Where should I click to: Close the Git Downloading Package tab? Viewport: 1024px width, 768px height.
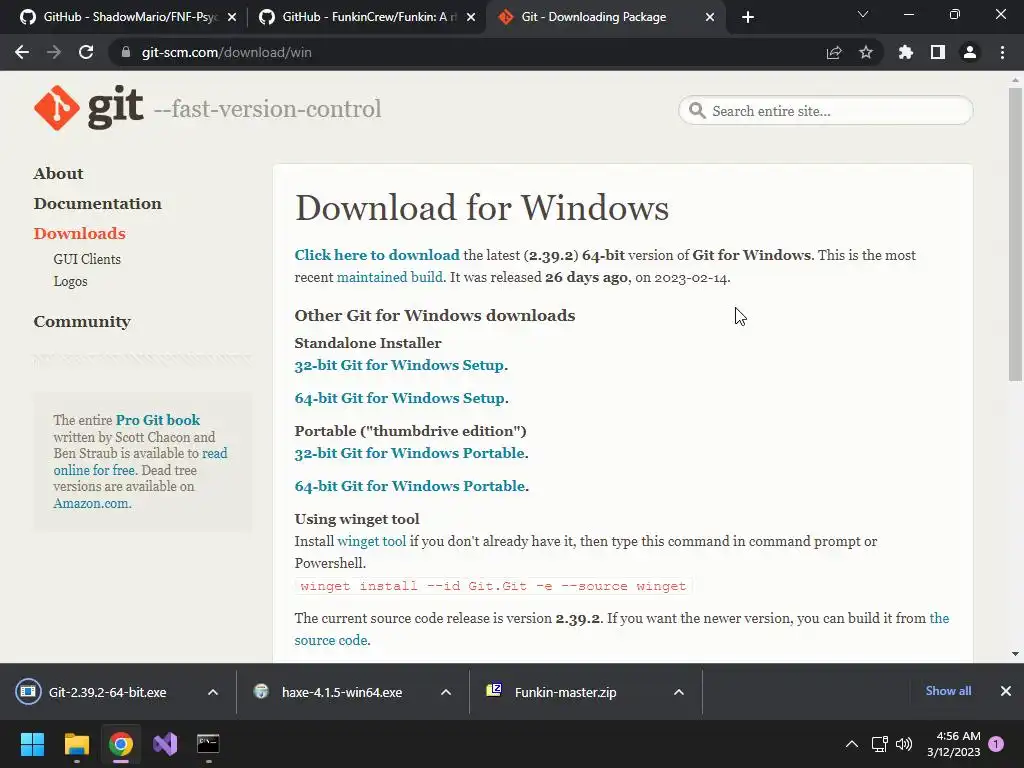pyautogui.click(x=710, y=17)
